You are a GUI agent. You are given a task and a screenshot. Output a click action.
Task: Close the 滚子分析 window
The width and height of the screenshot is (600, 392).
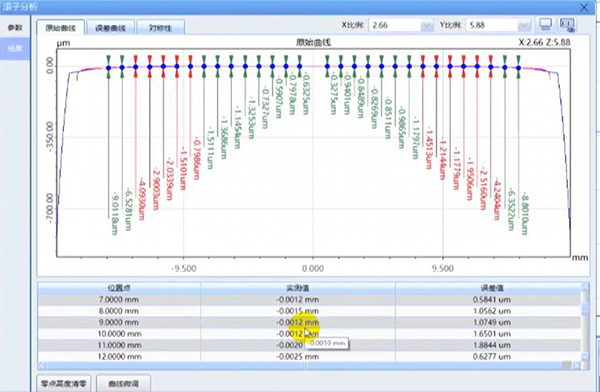click(584, 7)
